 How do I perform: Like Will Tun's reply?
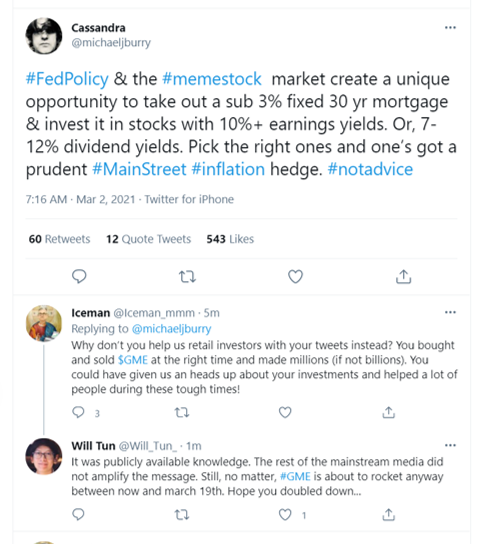[x=285, y=515]
